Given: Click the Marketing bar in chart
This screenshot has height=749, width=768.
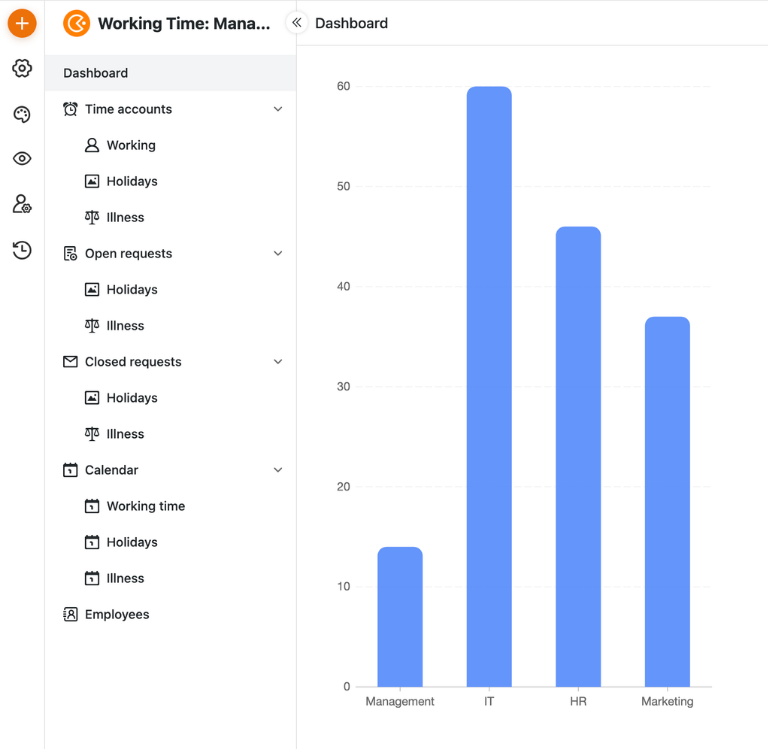Looking at the screenshot, I should point(667,501).
